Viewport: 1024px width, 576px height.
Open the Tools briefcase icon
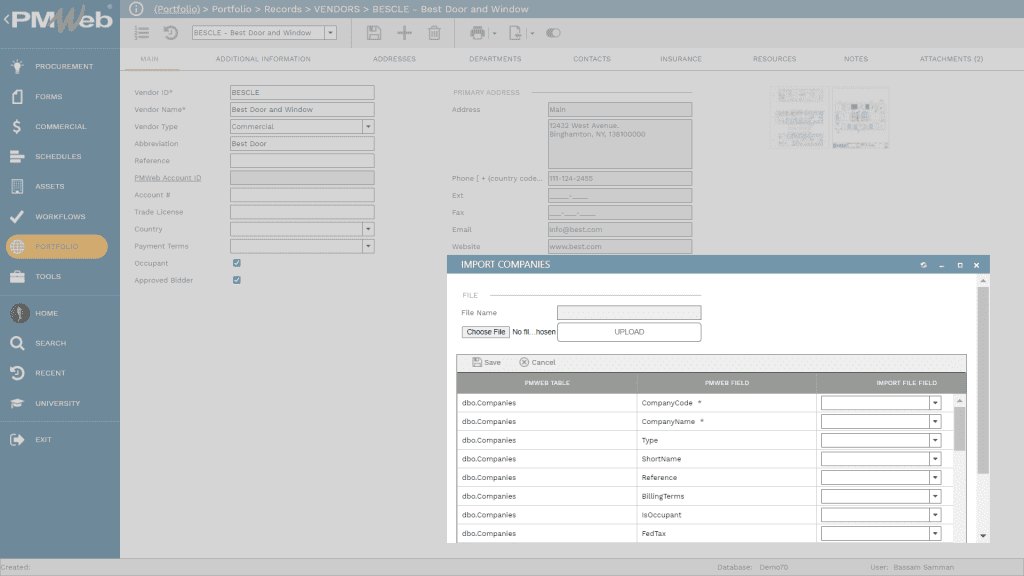(18, 276)
